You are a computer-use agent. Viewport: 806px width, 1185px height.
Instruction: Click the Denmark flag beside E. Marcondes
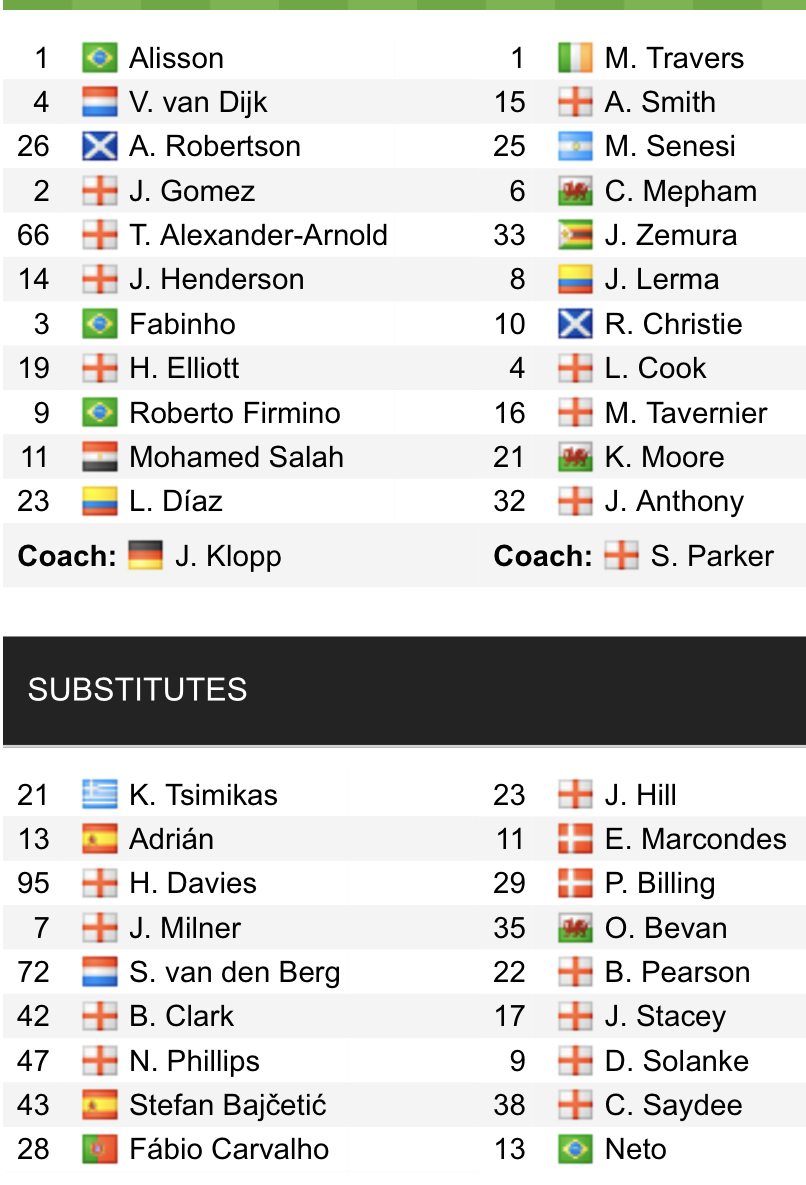[575, 839]
